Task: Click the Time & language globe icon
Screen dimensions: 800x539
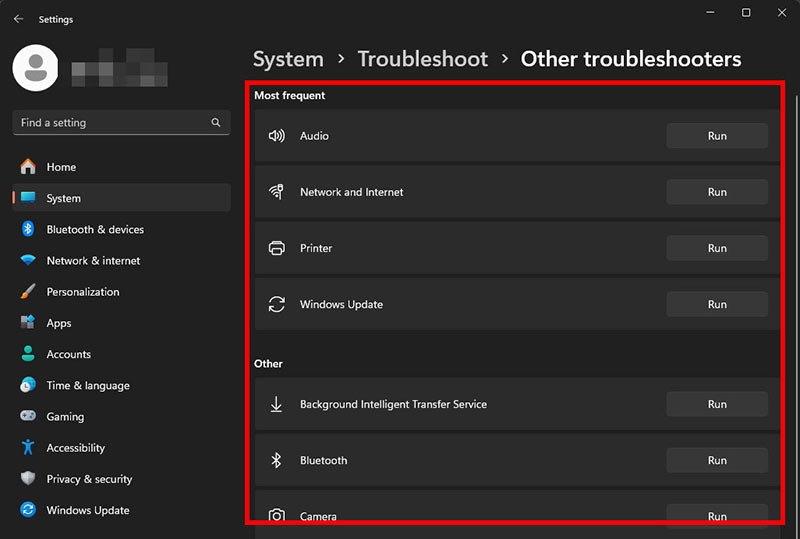Action: 28,385
